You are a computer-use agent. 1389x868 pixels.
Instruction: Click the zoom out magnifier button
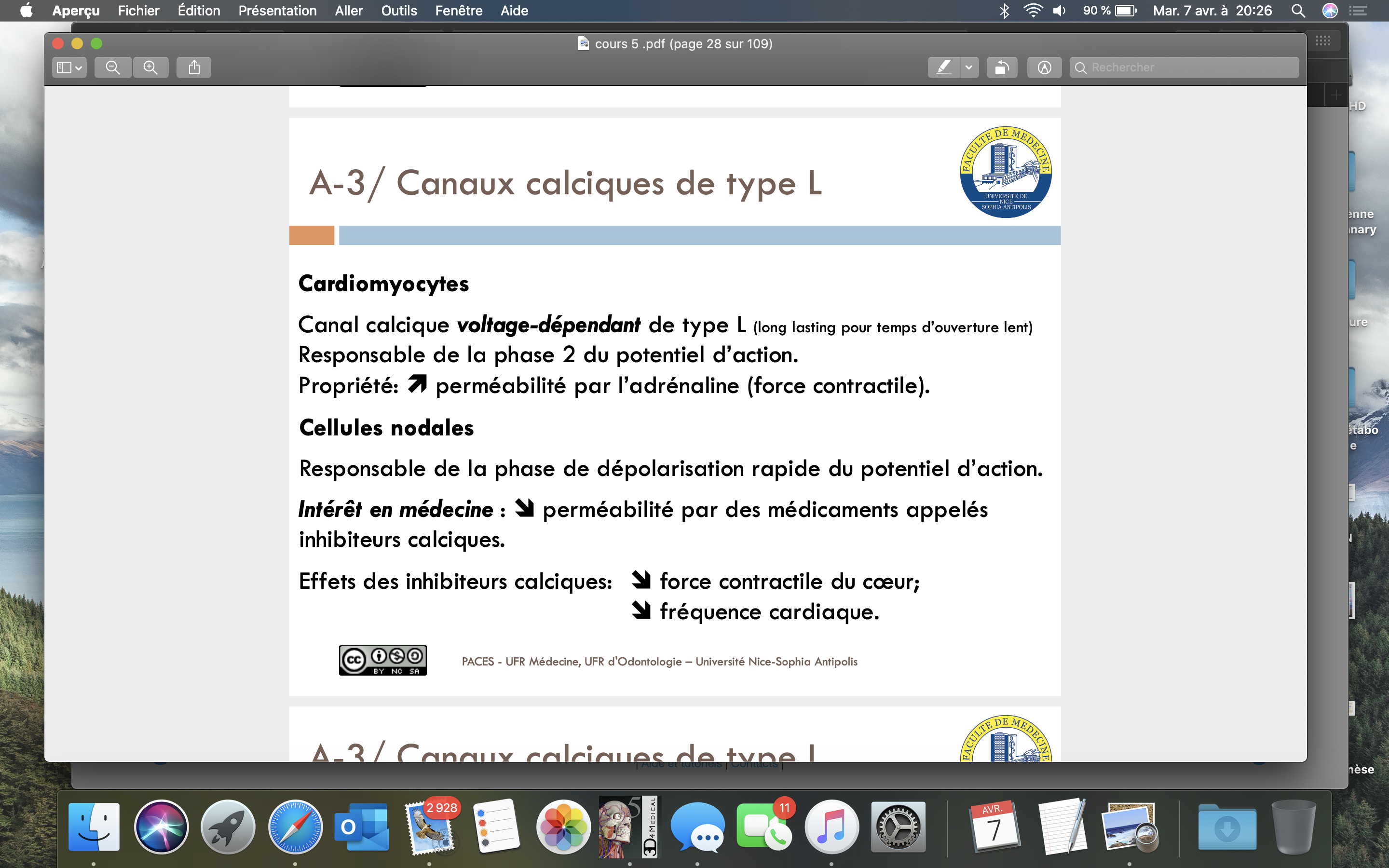pos(113,68)
